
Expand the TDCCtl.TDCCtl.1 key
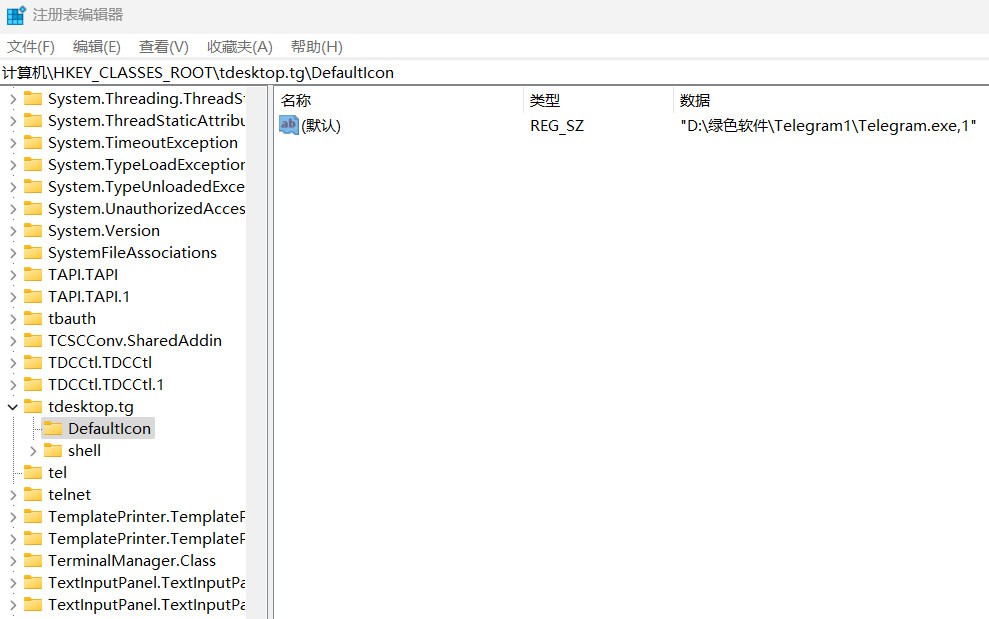click(x=13, y=385)
